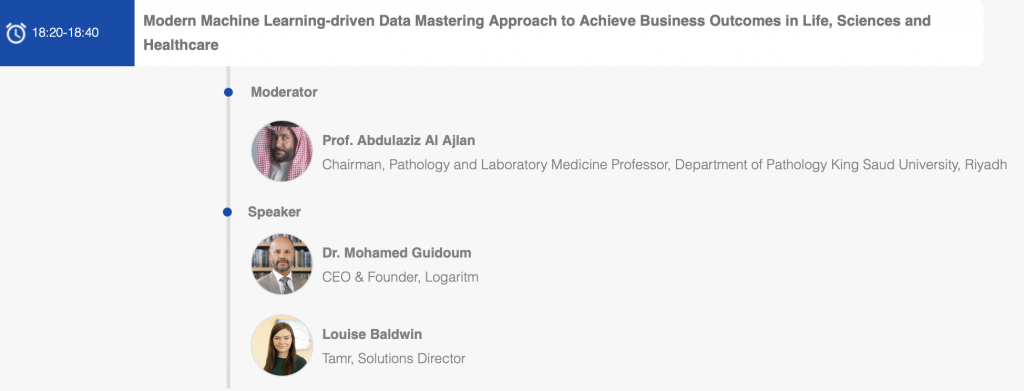Select the Speaker heading
Viewport: 1024px width, 391px height.
coord(274,212)
